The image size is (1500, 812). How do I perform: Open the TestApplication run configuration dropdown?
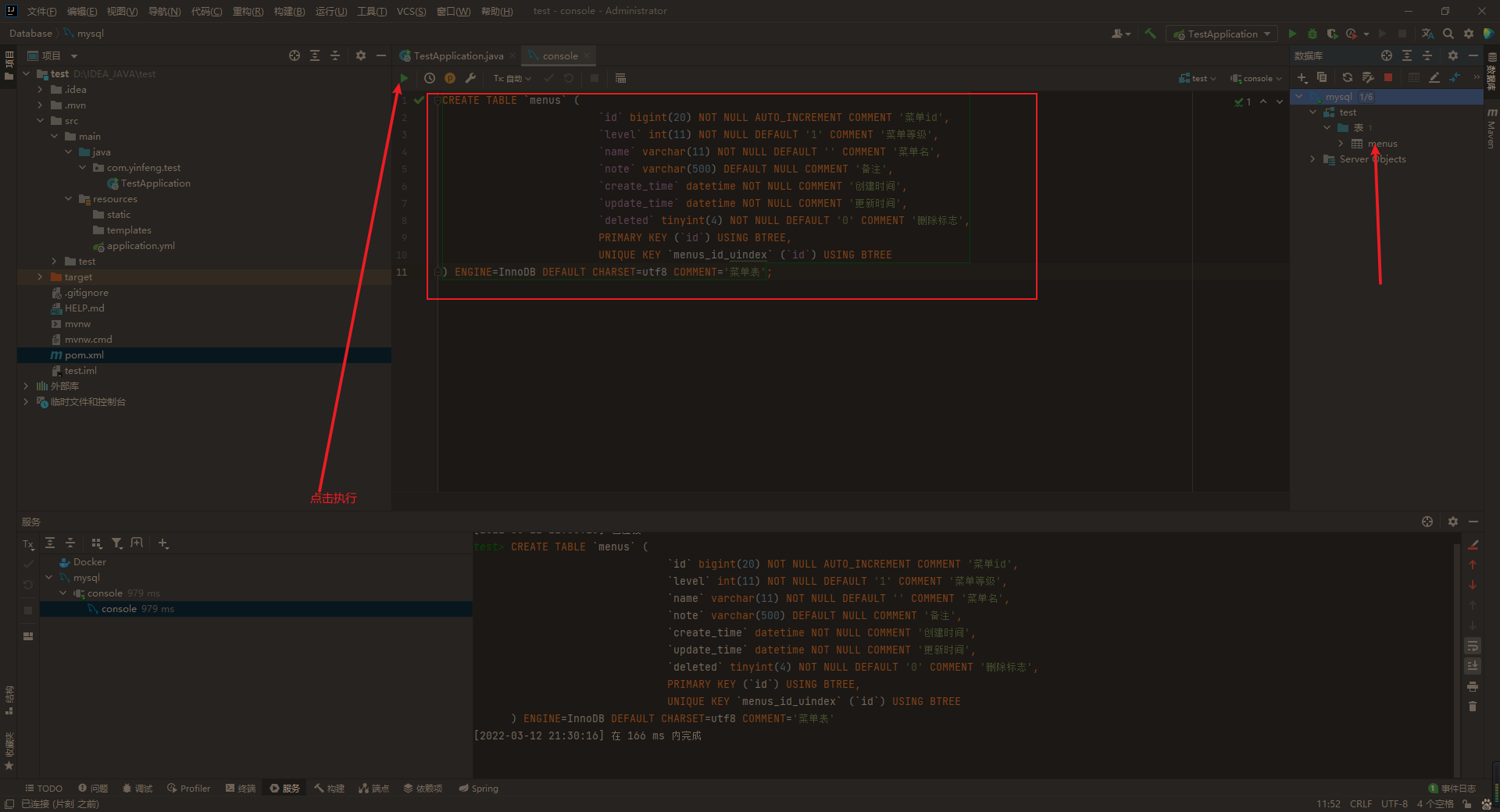pyautogui.click(x=1223, y=34)
